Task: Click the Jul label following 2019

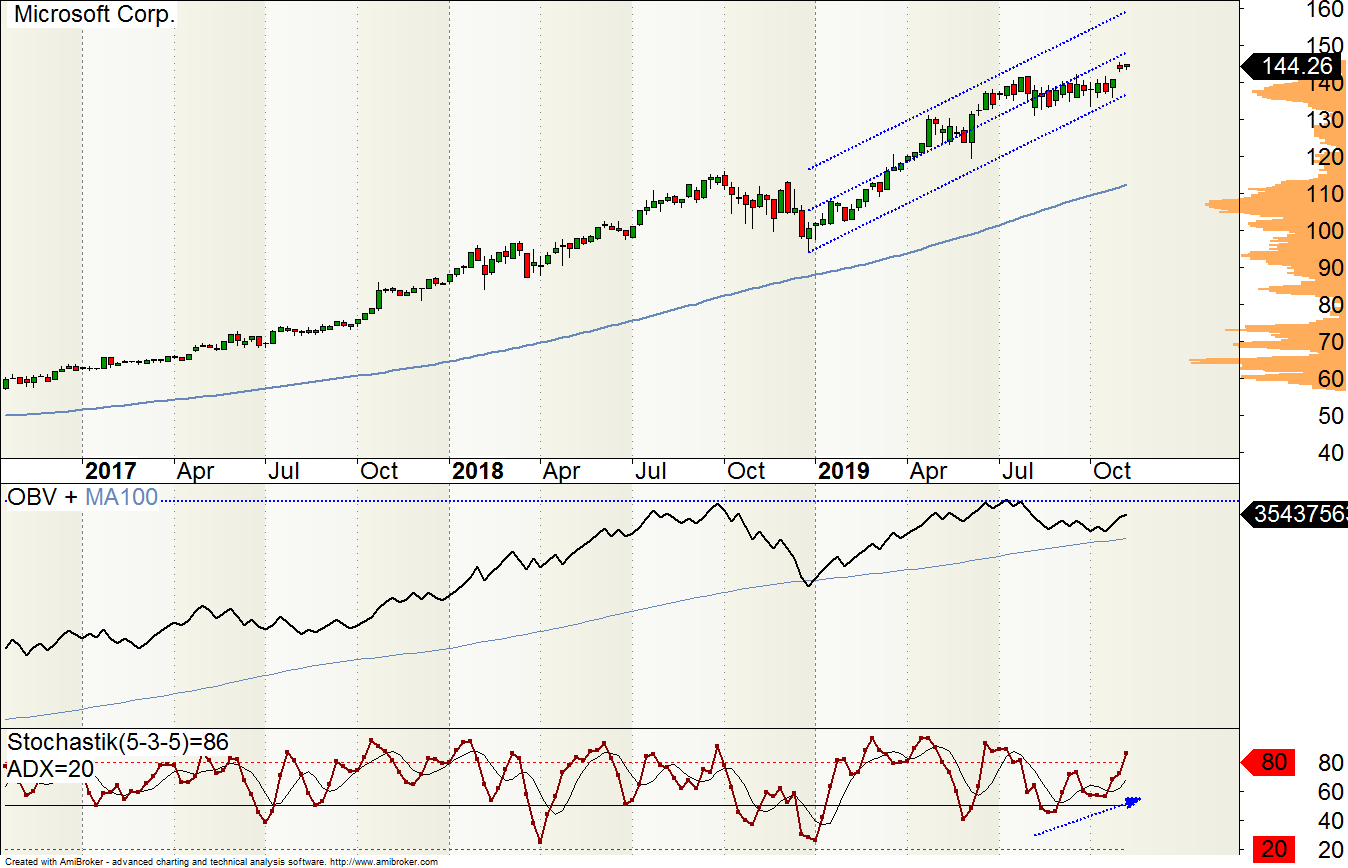Action: click(1019, 471)
